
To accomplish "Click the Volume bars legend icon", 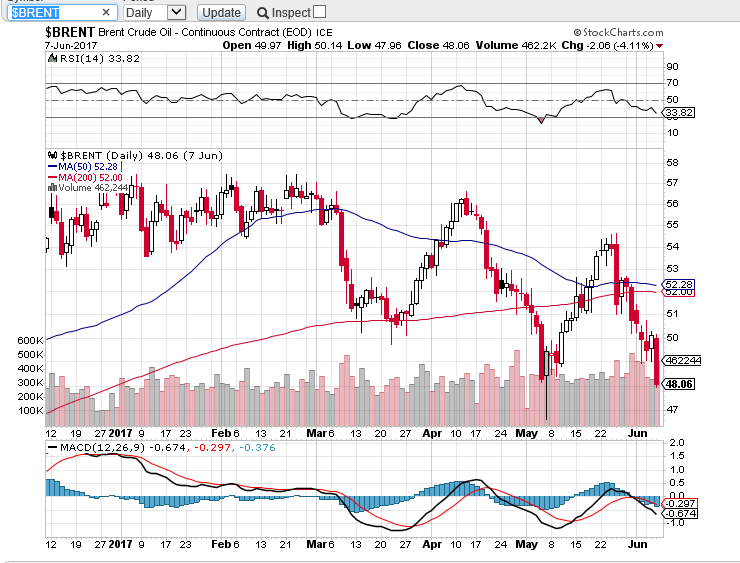I will (x=52, y=188).
